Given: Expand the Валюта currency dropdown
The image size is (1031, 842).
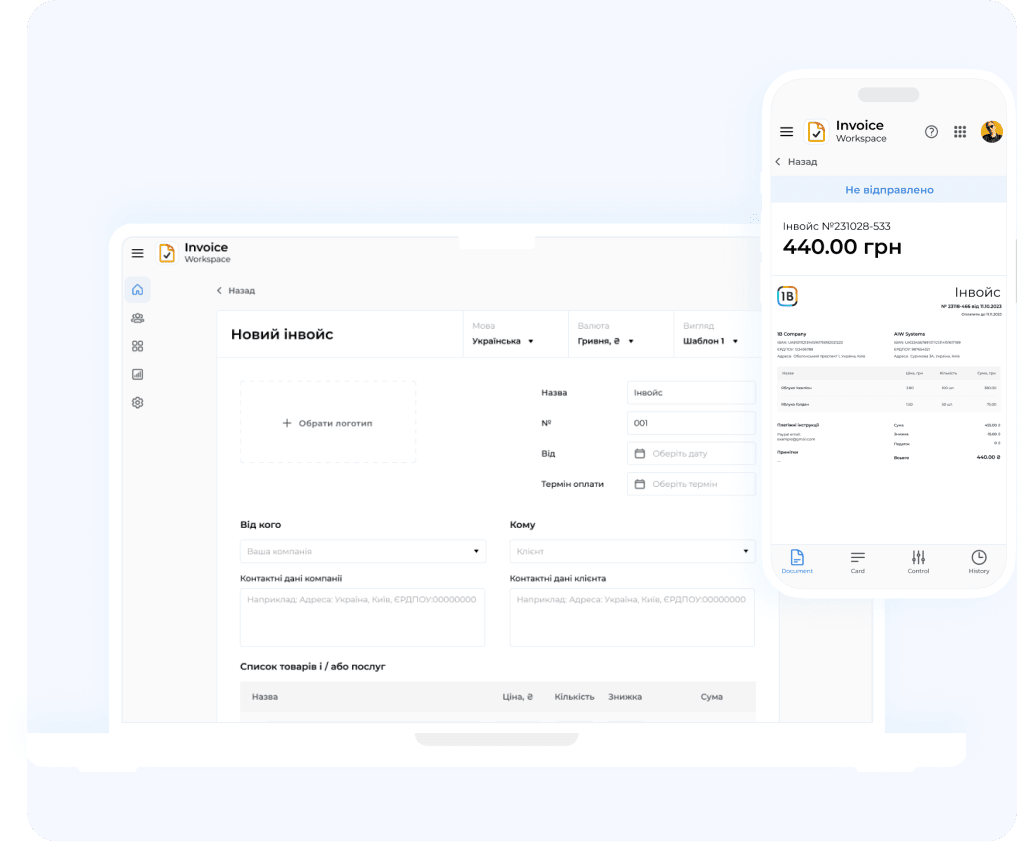Looking at the screenshot, I should (606, 341).
